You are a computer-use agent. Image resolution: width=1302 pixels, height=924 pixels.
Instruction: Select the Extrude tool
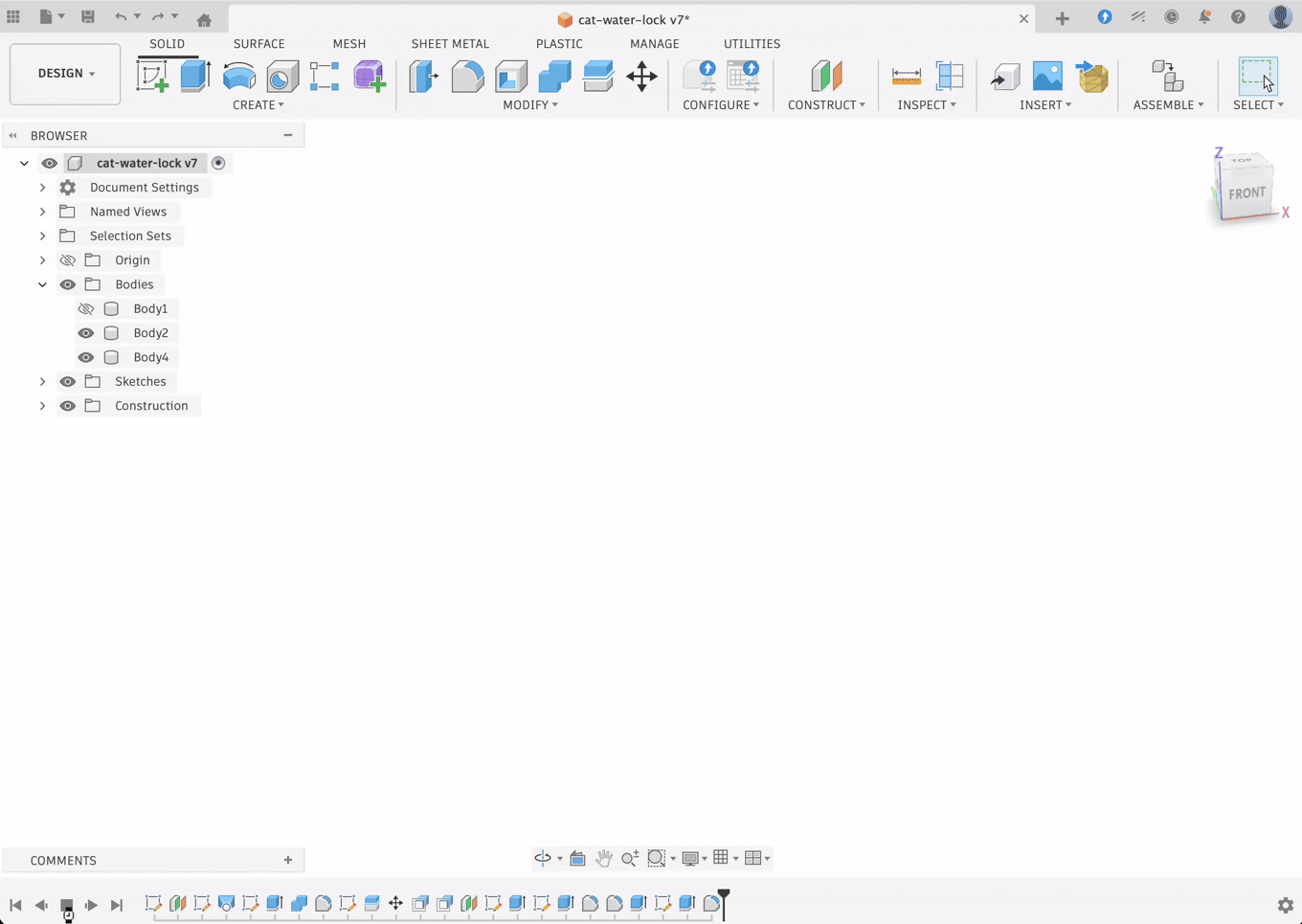pyautogui.click(x=195, y=76)
